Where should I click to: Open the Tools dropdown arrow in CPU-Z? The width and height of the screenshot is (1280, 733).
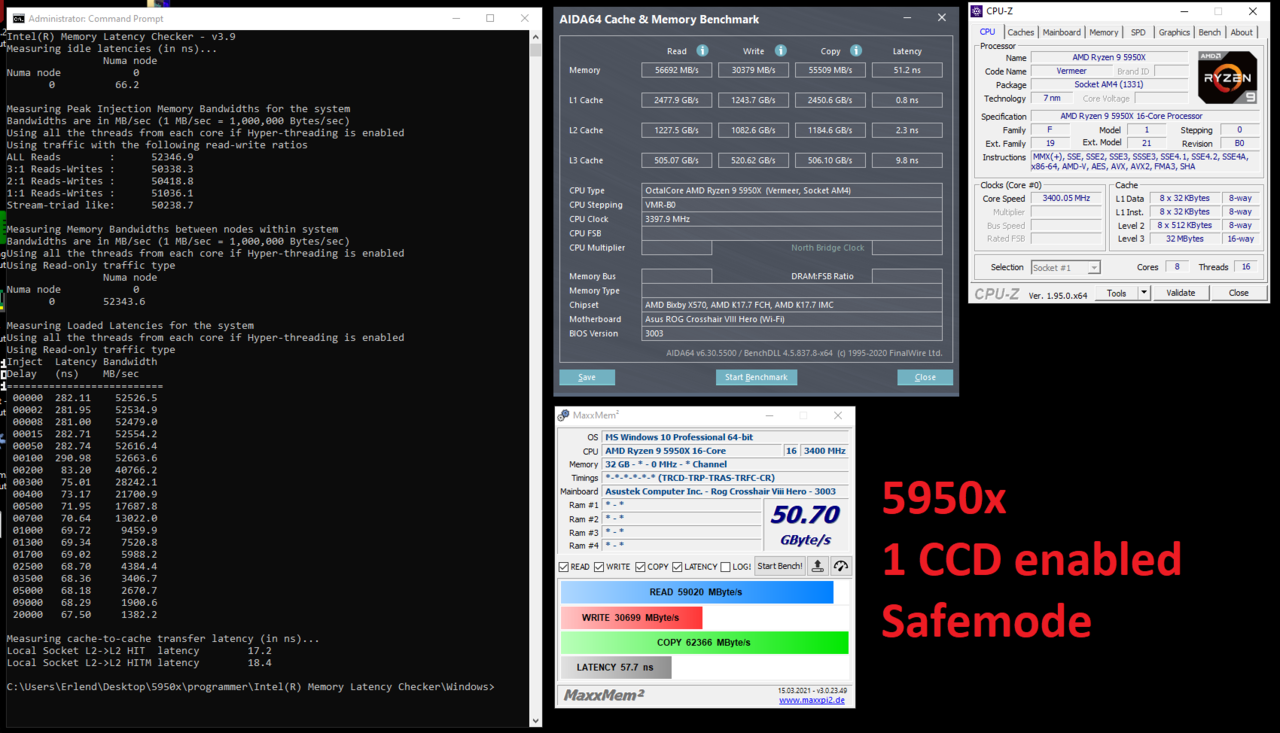(1144, 293)
